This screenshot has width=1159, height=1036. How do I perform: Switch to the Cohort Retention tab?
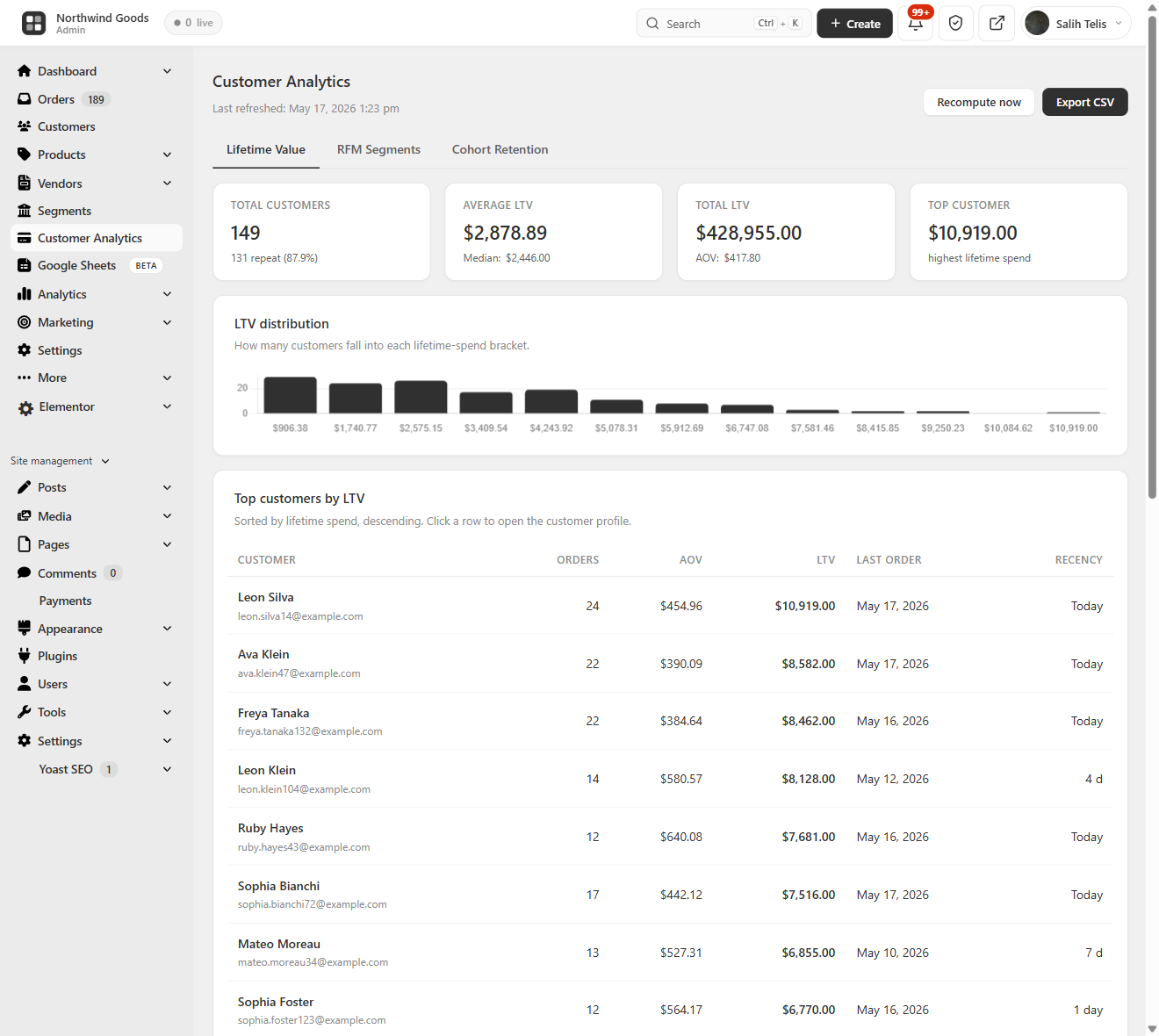500,149
